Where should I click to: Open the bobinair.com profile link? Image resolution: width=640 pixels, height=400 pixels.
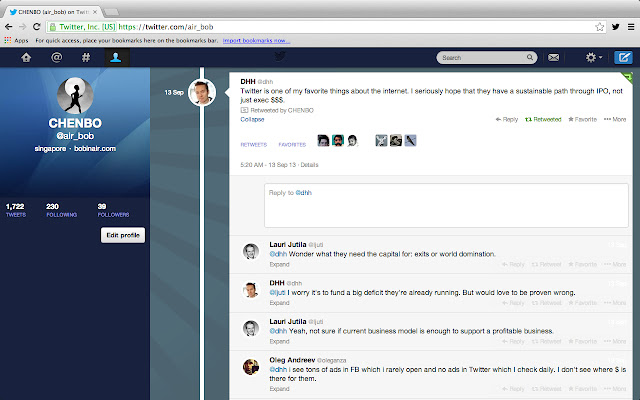point(97,148)
